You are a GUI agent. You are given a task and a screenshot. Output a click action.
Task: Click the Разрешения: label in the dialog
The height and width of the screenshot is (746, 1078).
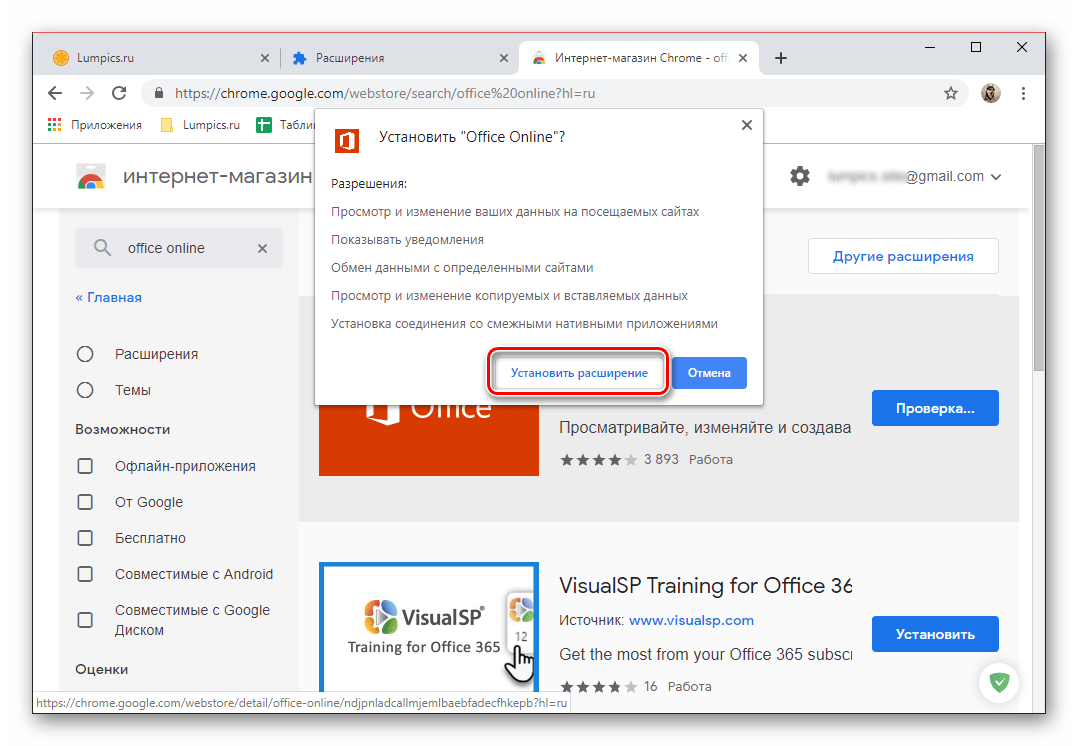(369, 184)
